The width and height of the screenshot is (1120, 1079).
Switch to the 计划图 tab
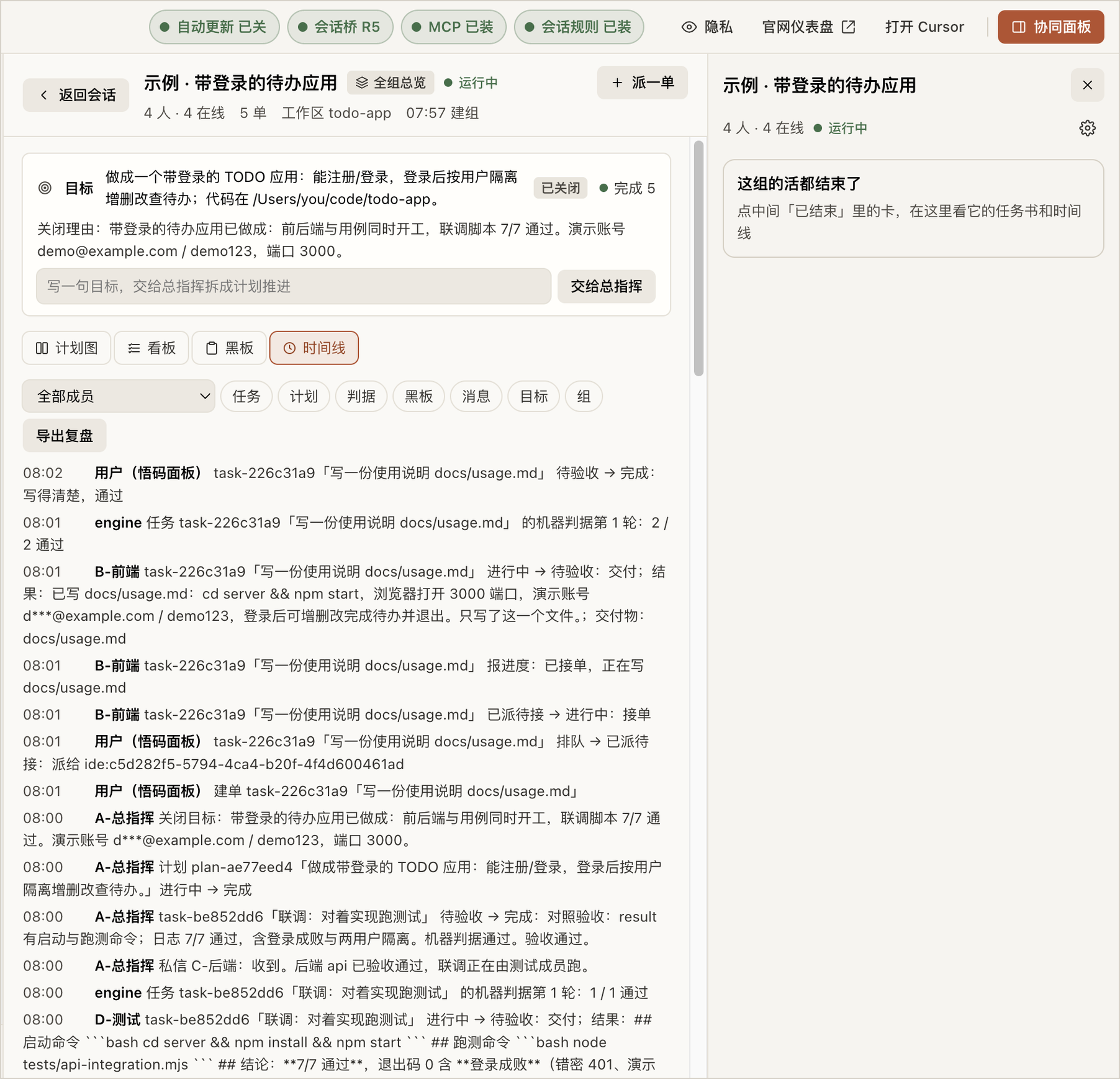pyautogui.click(x=66, y=348)
